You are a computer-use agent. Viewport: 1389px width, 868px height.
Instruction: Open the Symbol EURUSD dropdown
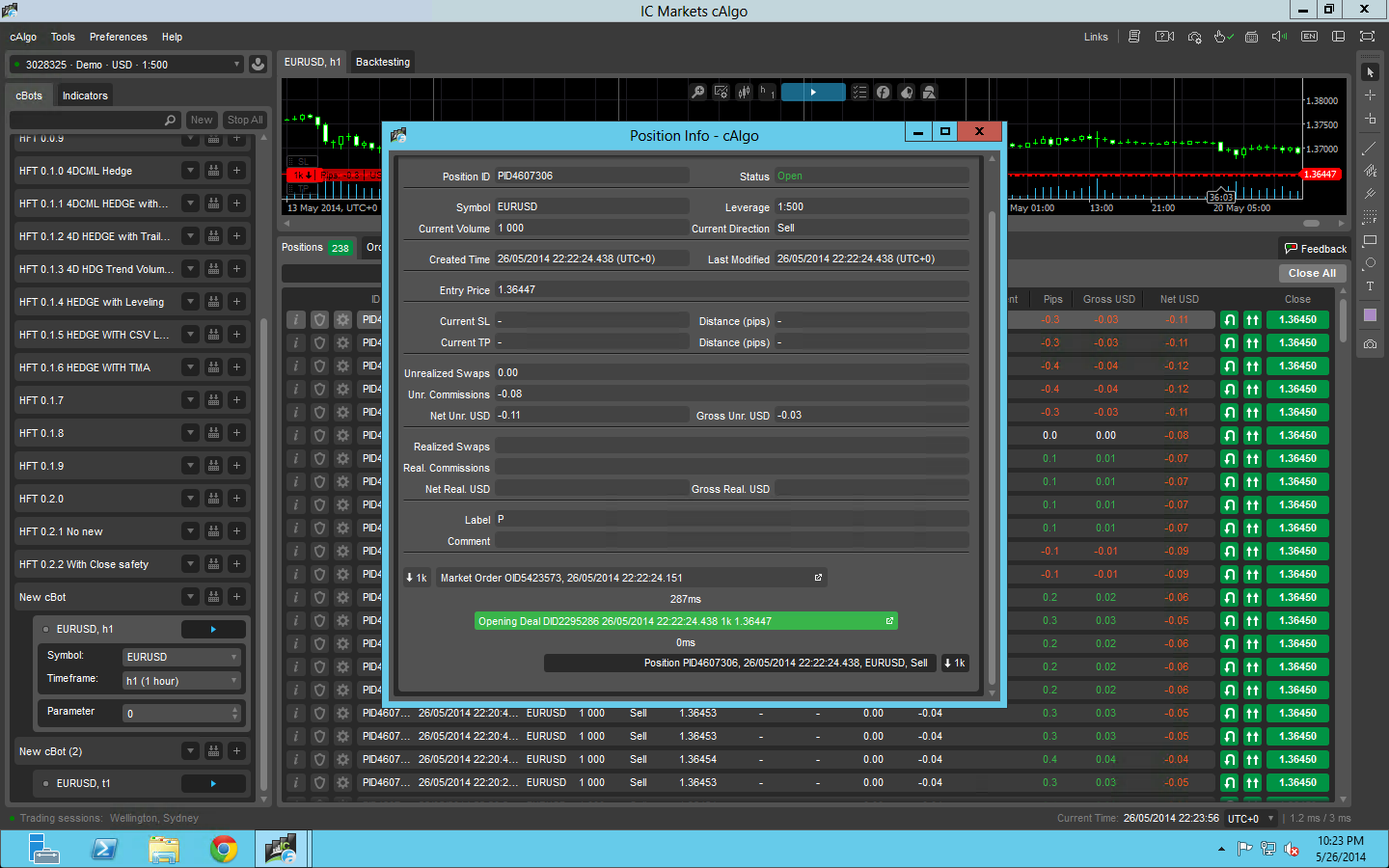(x=181, y=657)
